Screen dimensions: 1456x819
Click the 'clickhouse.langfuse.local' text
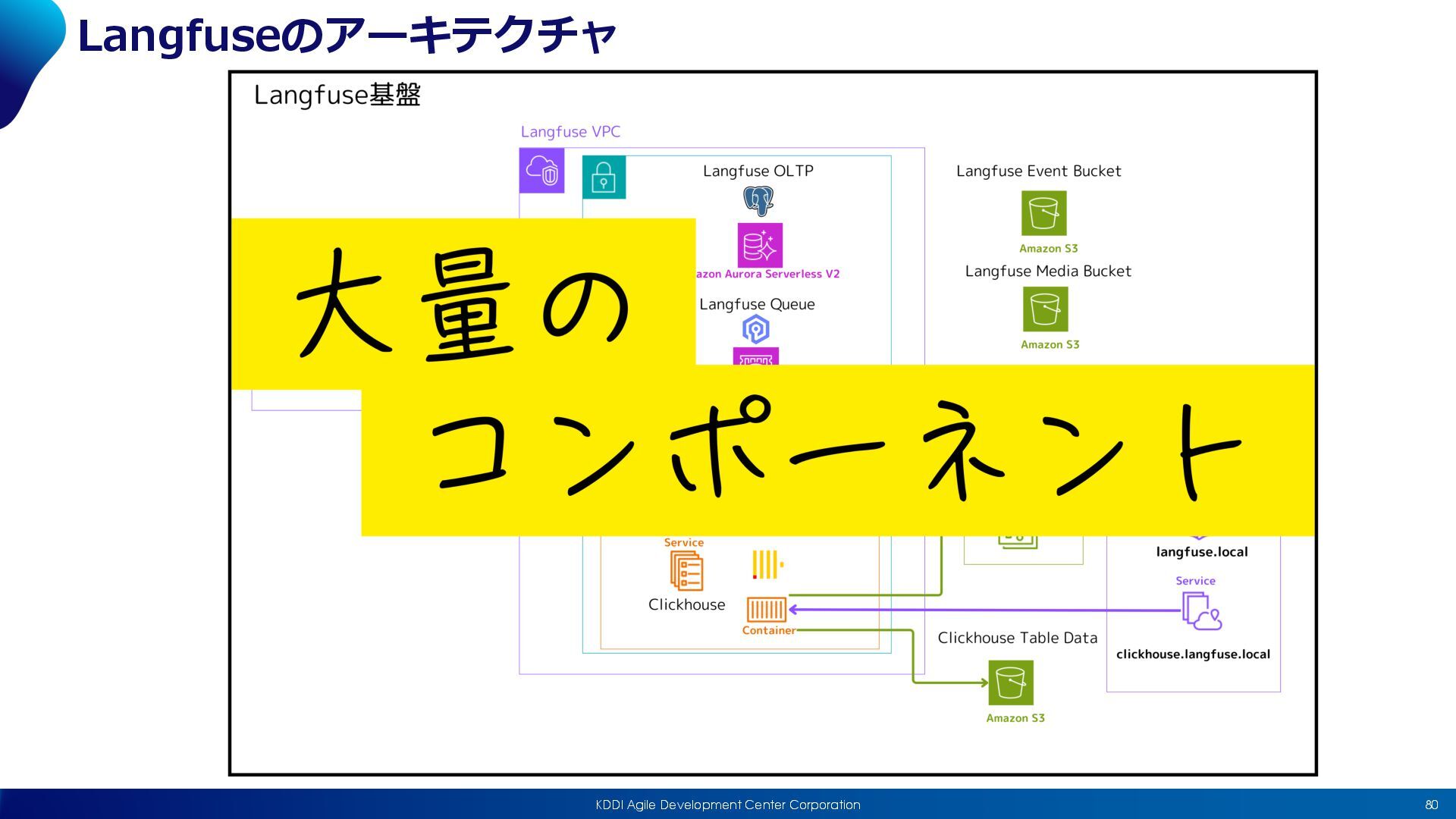click(x=1193, y=654)
